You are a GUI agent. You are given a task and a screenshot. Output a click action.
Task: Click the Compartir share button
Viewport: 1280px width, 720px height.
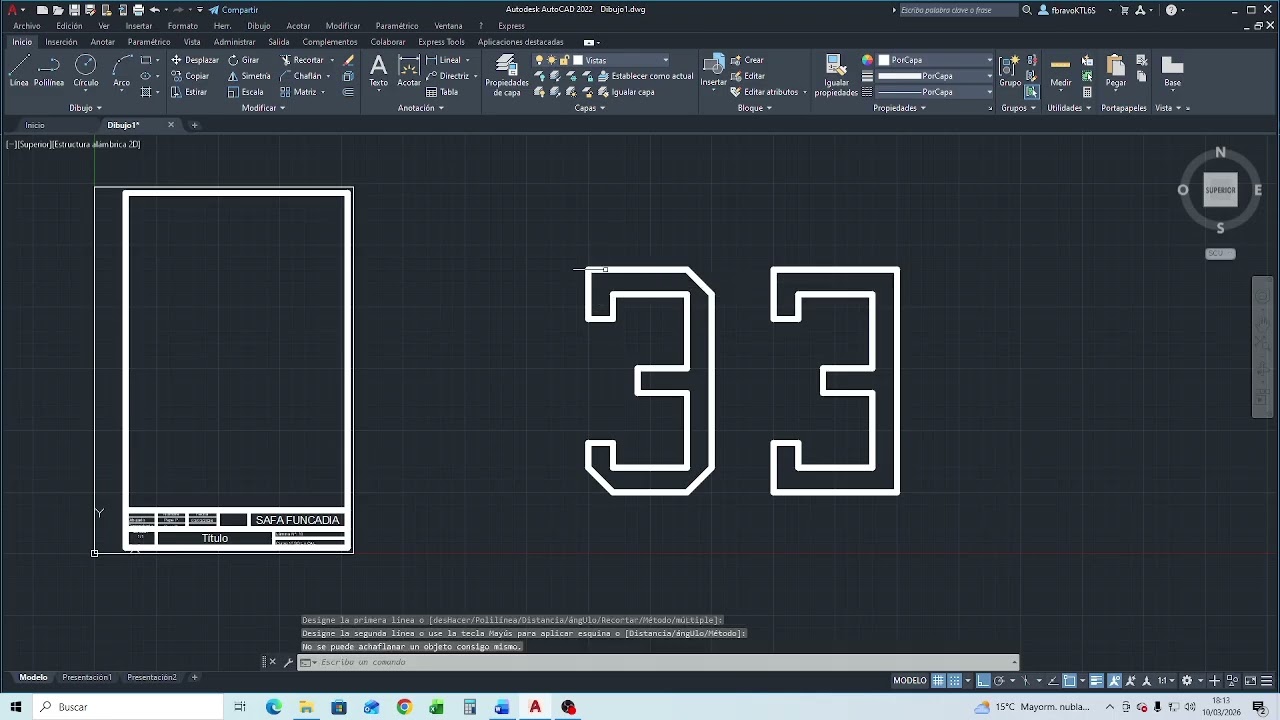(x=233, y=10)
